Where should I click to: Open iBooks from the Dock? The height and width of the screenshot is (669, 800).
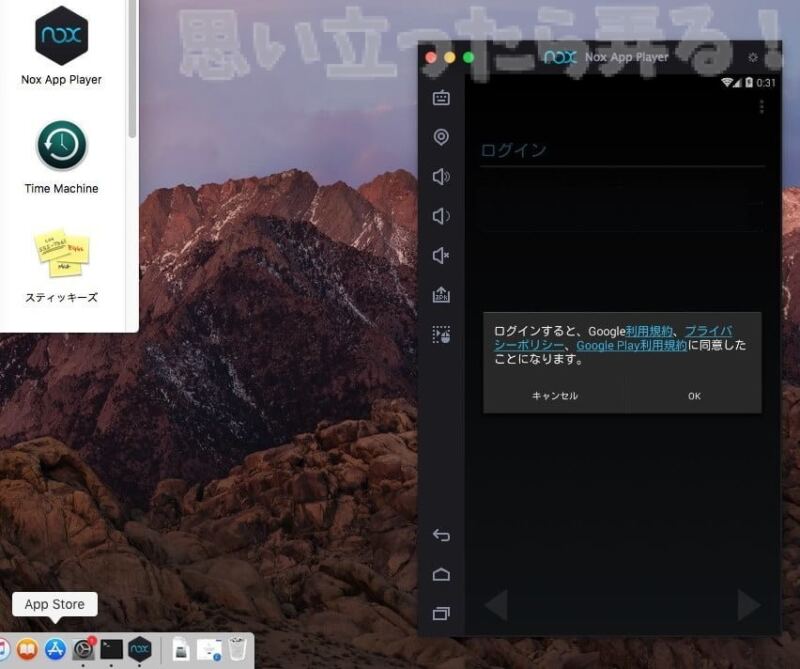click(28, 649)
